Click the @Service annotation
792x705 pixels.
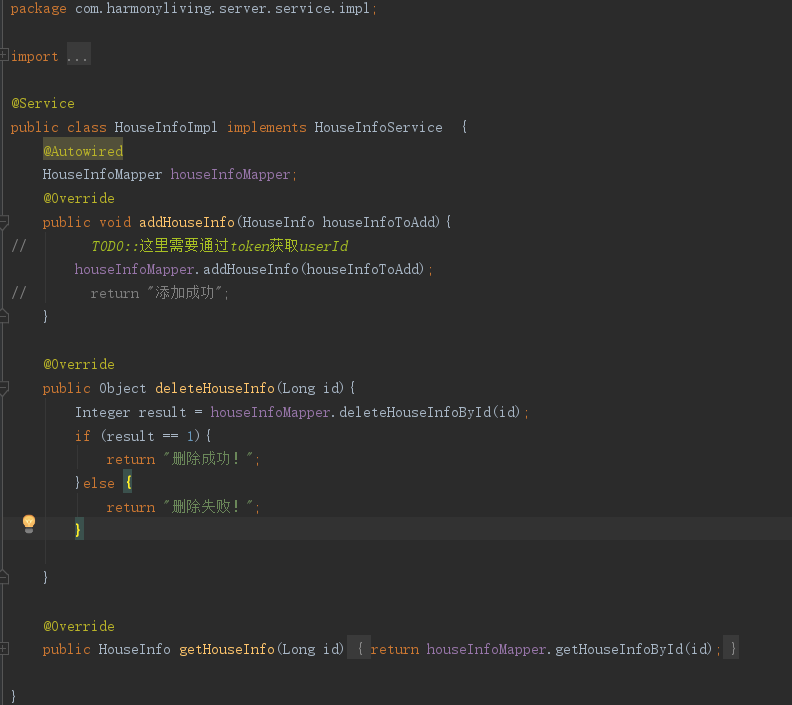pos(43,104)
